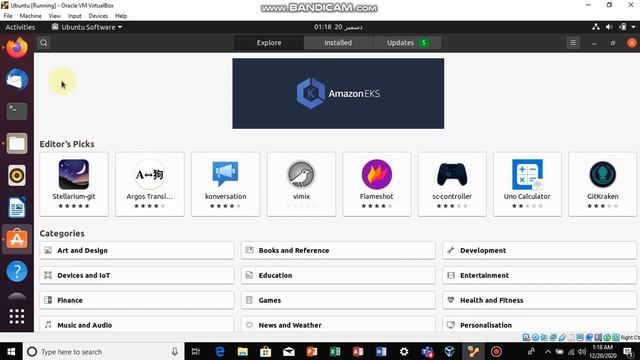Select Ubuntu Software icon in the dock
This screenshot has height=360, width=640.
[17, 239]
